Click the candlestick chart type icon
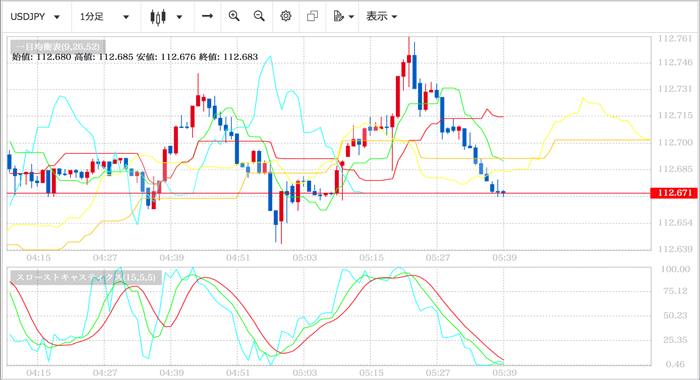Viewport: 700px width, 380px height. click(158, 17)
